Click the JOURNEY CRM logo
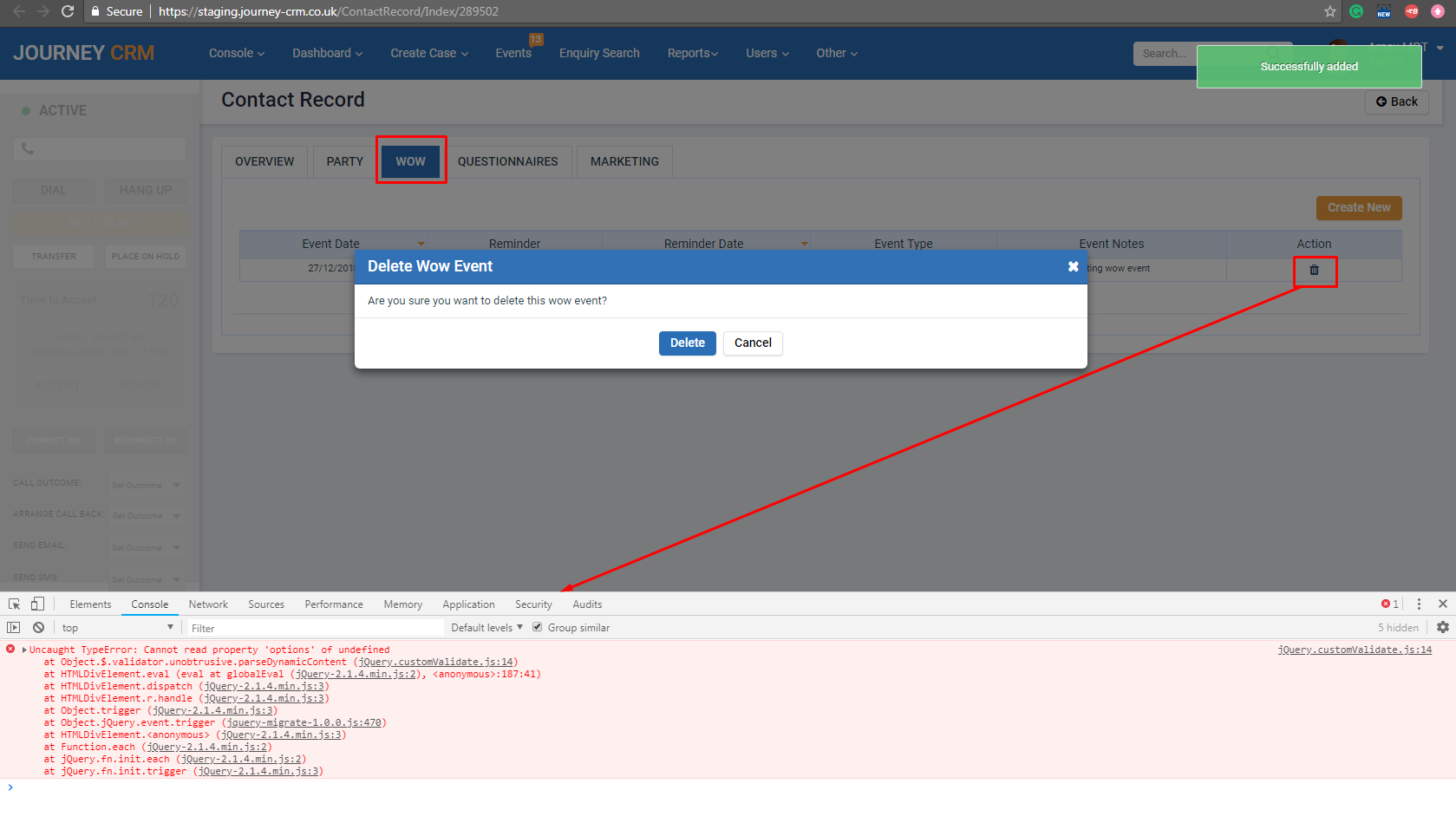The image size is (1456, 836). (83, 53)
